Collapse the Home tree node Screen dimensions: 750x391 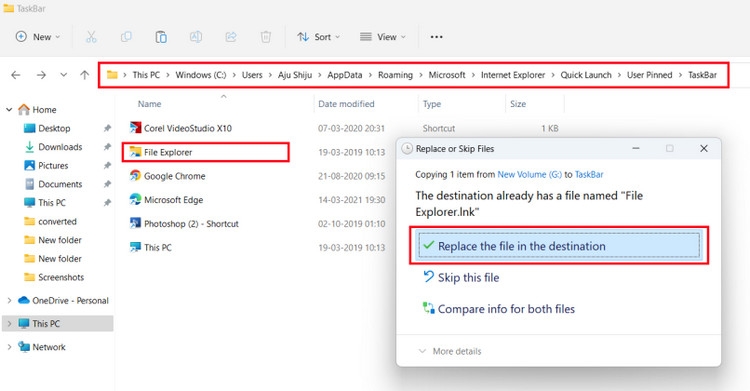[9, 110]
